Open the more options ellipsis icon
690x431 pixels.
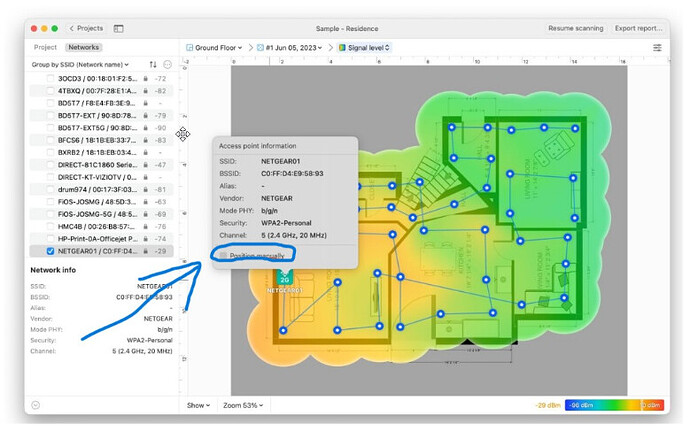click(x=167, y=65)
